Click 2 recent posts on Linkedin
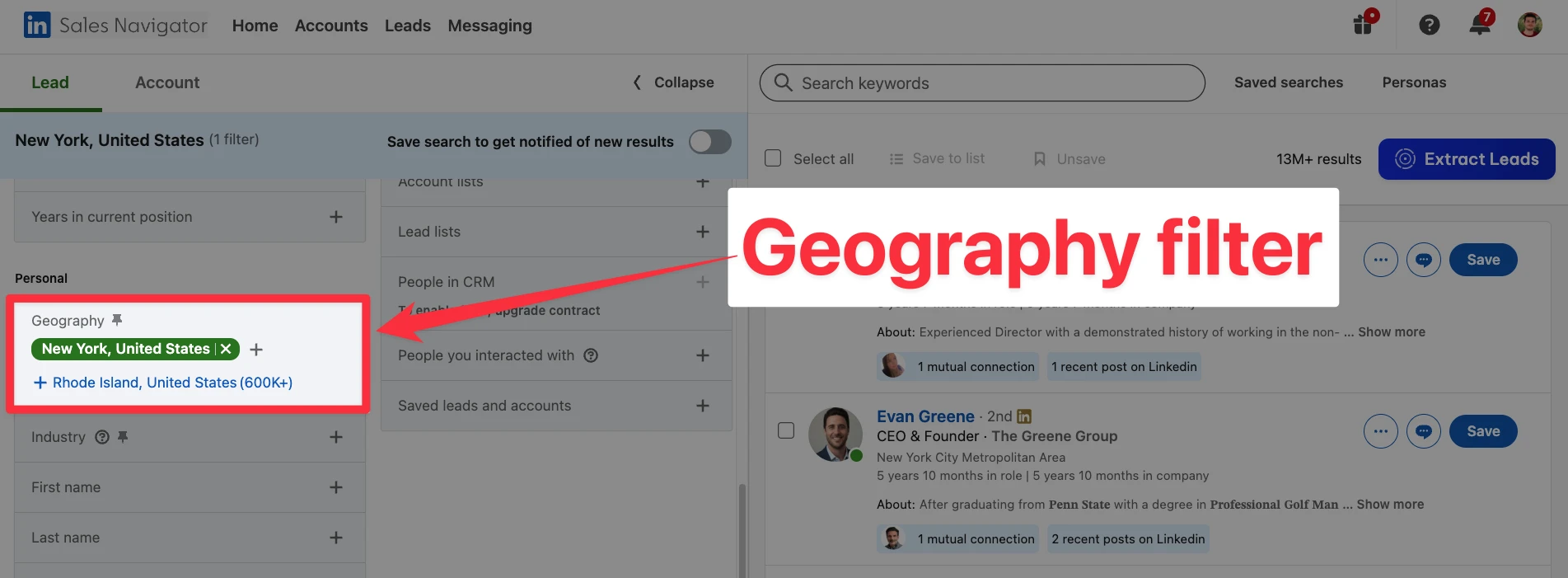Viewport: 1568px width, 578px height. tap(1128, 538)
